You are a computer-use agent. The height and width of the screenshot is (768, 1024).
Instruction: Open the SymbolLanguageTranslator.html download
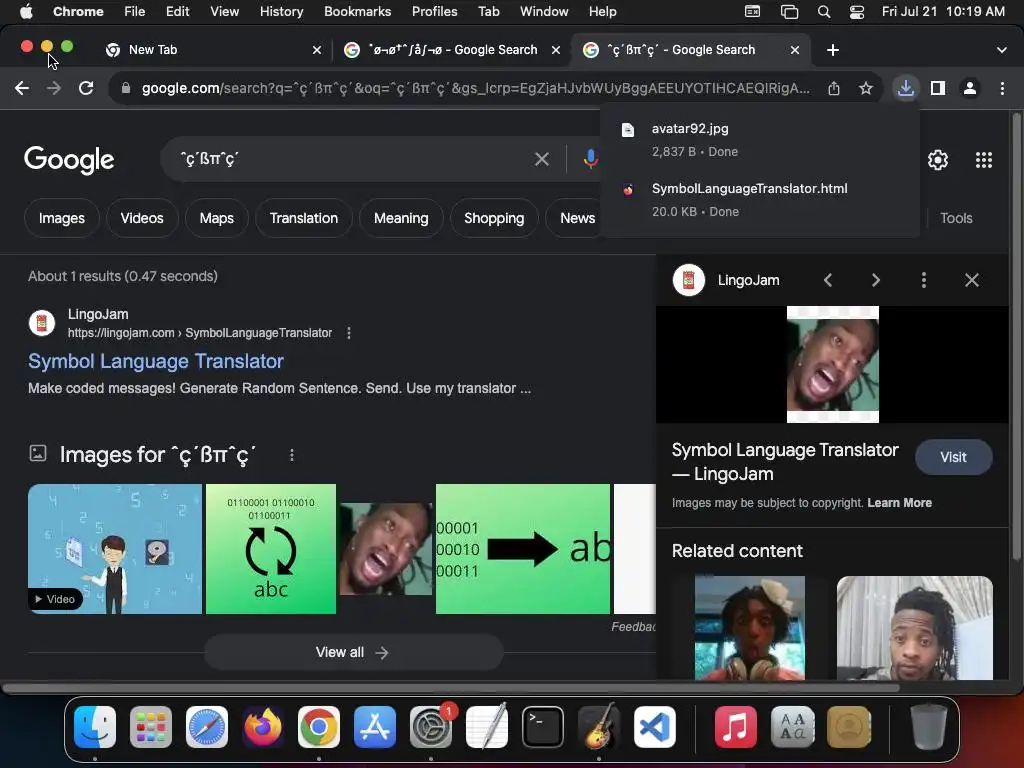click(x=760, y=200)
